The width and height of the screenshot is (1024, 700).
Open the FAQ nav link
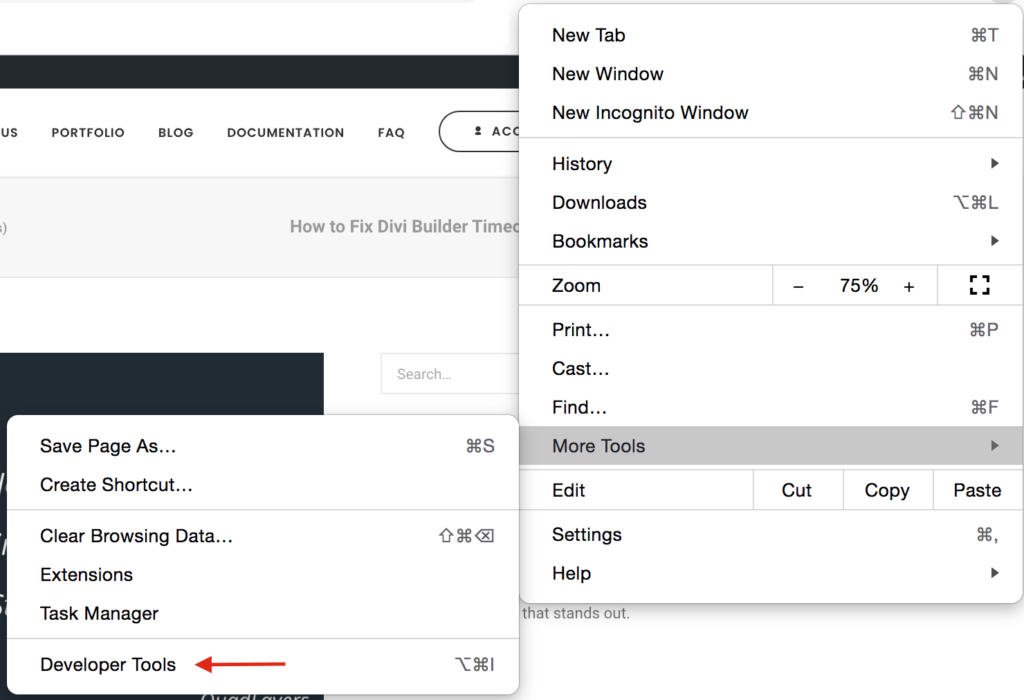(x=391, y=133)
